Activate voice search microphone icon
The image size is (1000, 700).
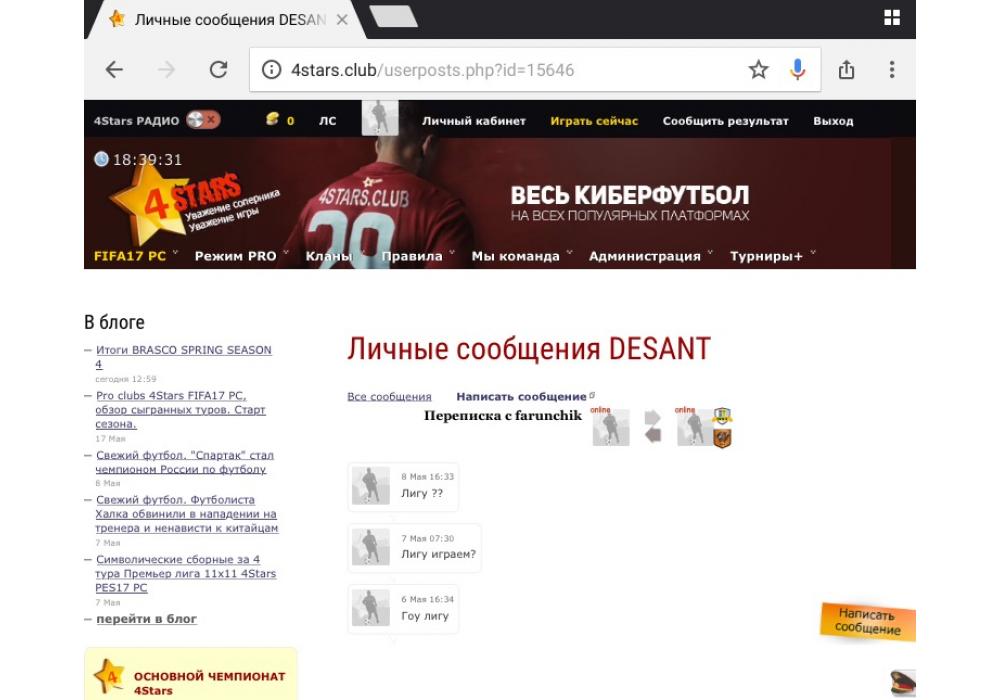[797, 69]
